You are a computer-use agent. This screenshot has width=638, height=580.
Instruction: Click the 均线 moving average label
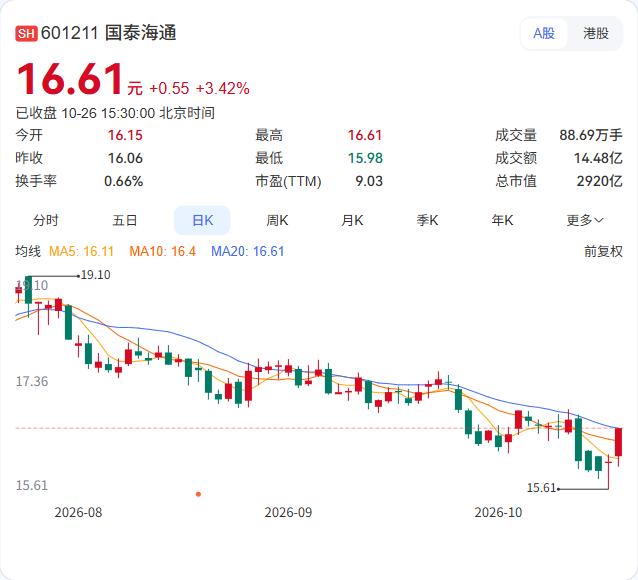point(28,251)
